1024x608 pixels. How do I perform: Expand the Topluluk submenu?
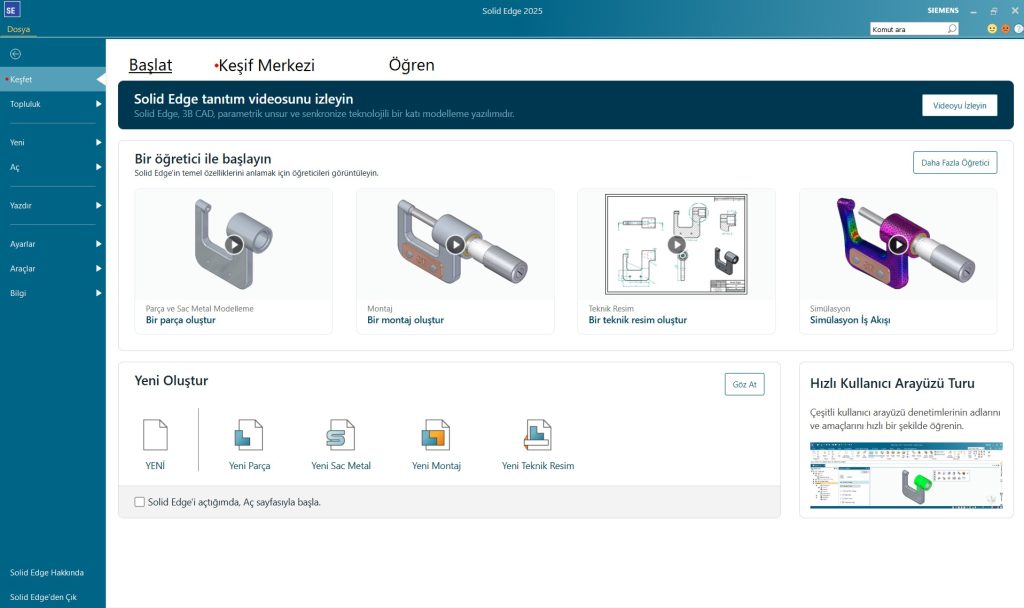[98, 104]
